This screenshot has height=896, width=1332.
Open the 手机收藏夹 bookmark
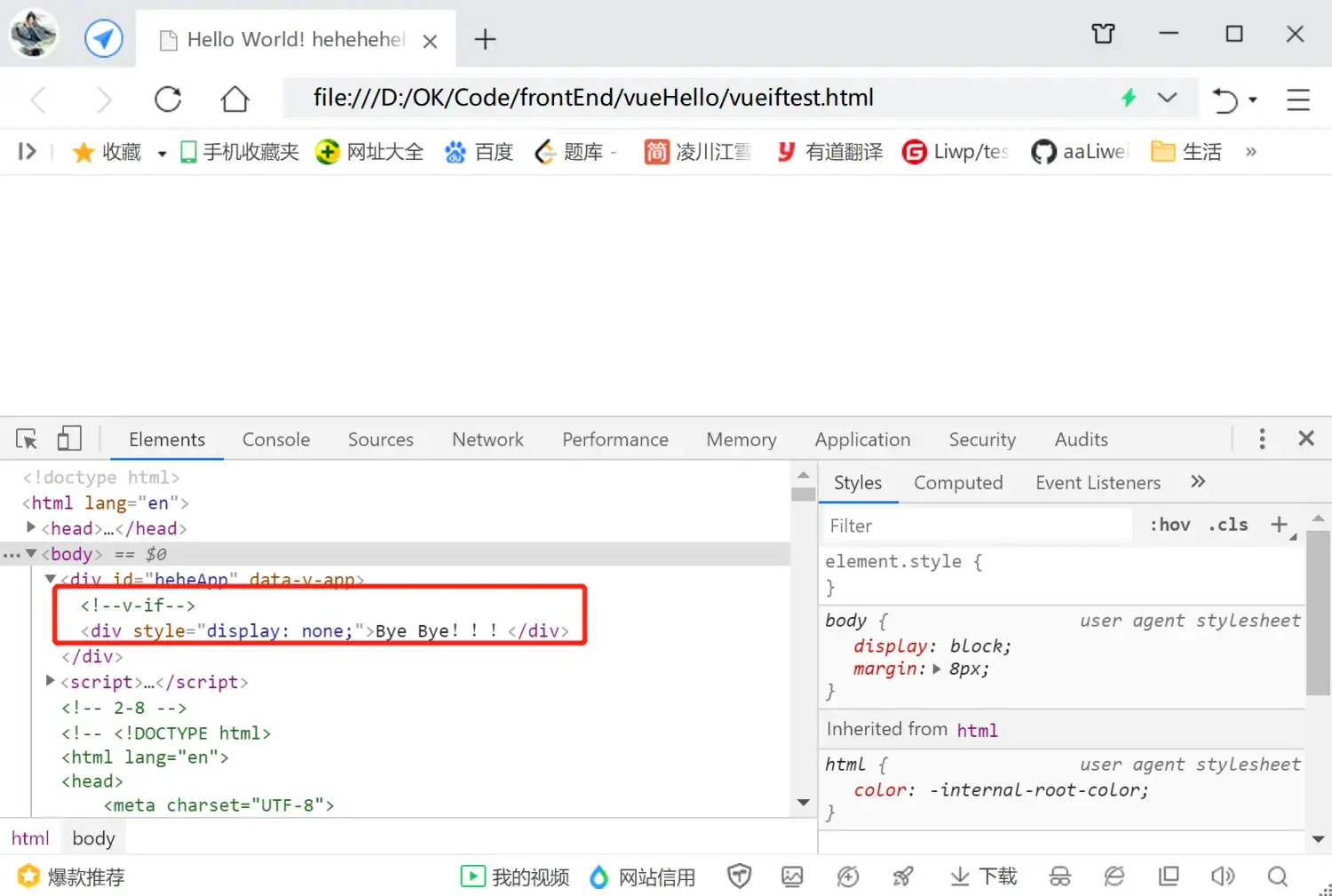(239, 152)
